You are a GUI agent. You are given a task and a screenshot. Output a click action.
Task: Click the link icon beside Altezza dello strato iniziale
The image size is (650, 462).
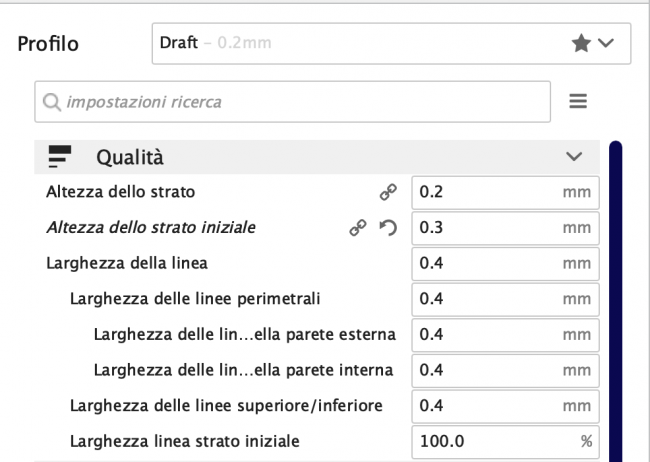[x=357, y=228]
